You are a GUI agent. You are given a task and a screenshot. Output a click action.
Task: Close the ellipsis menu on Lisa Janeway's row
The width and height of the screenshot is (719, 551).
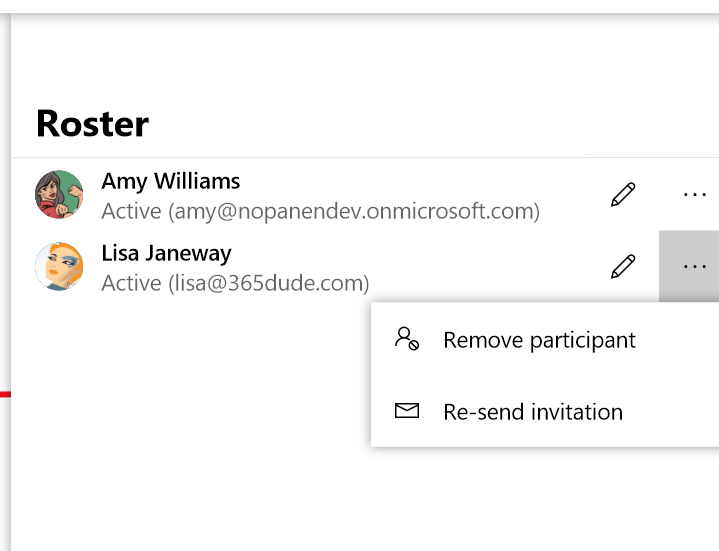[690, 266]
